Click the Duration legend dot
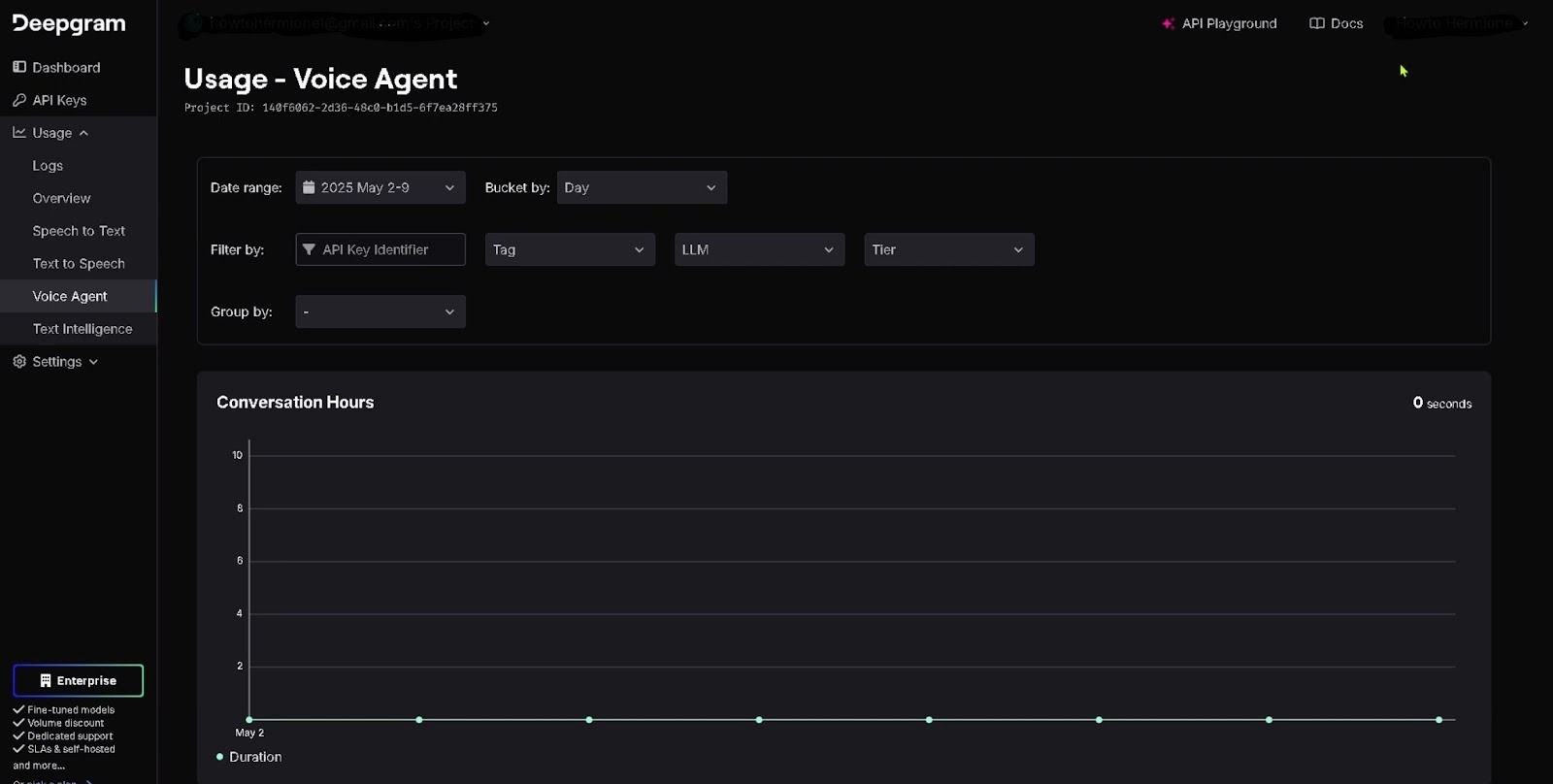This screenshot has height=784, width=1553. pyautogui.click(x=219, y=757)
